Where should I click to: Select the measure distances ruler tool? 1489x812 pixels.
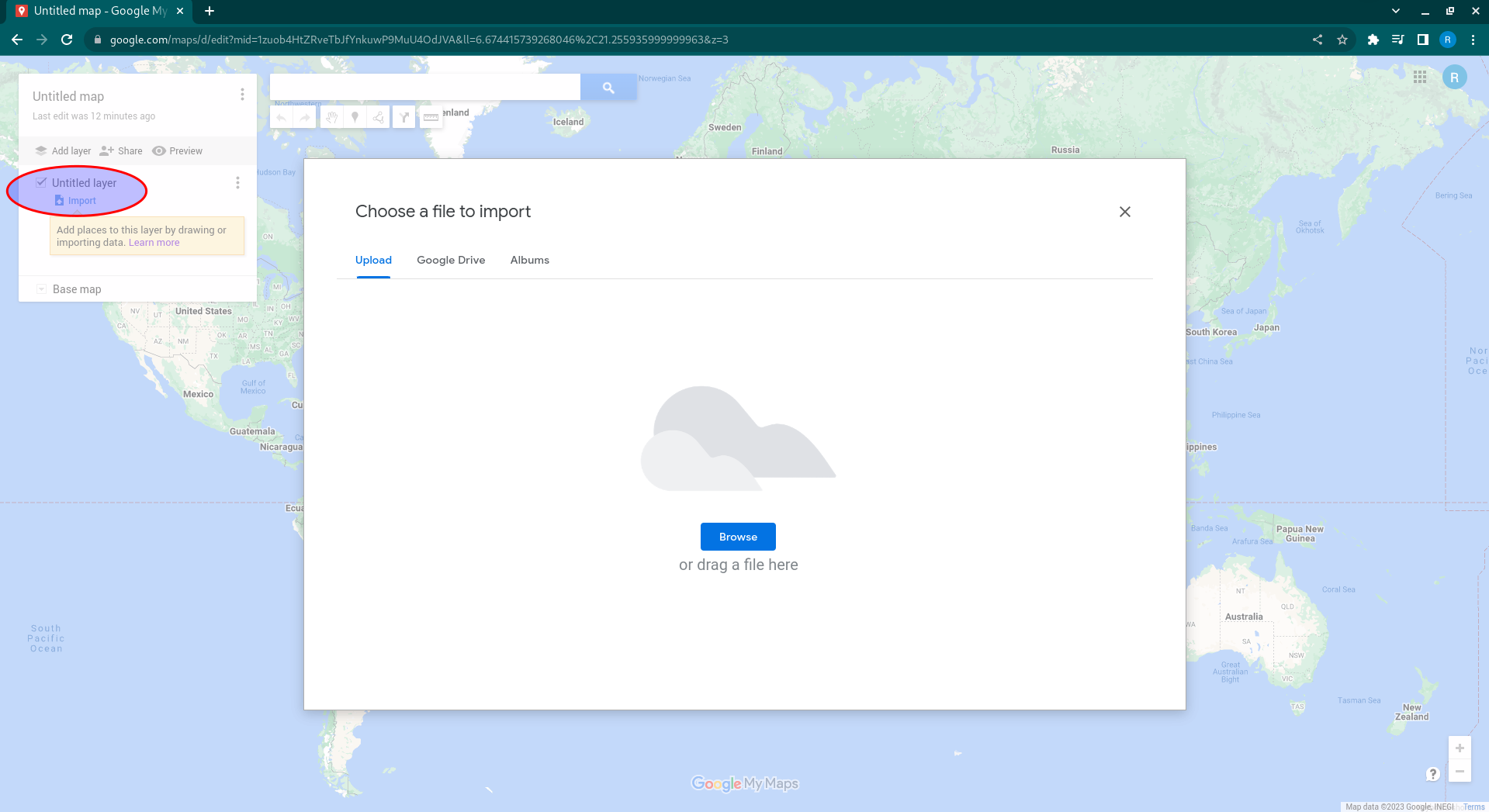pos(431,117)
